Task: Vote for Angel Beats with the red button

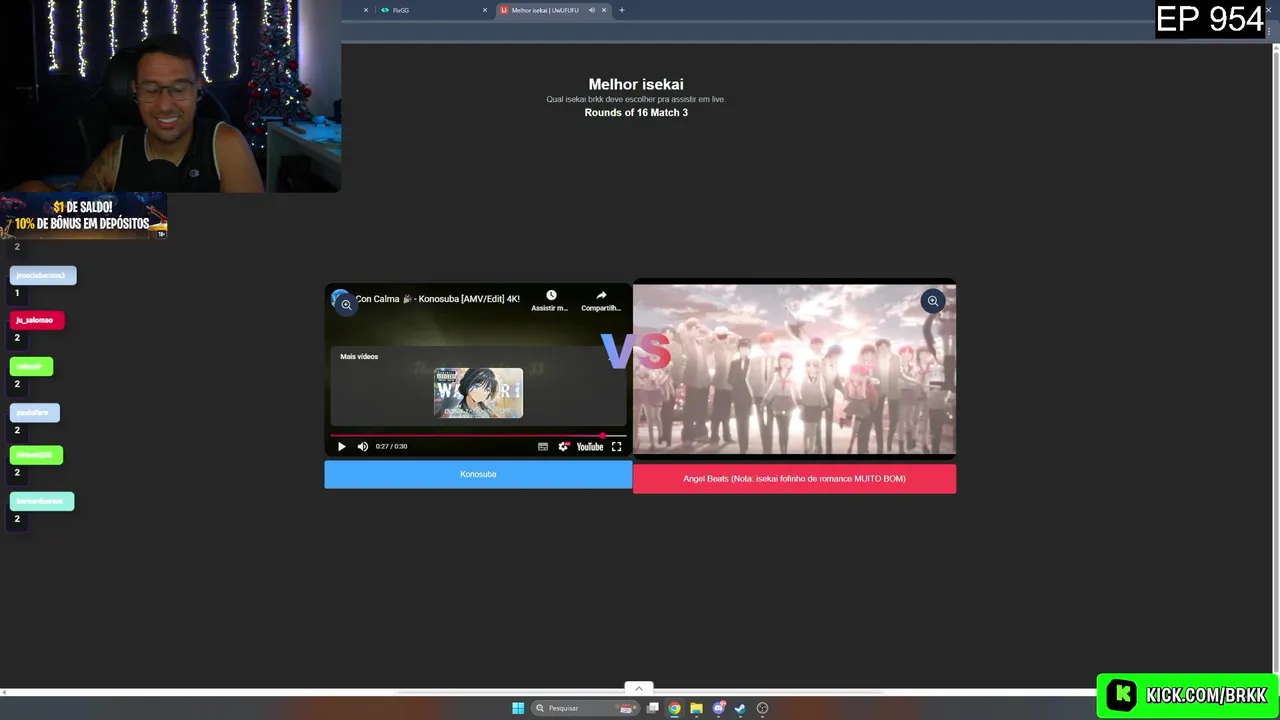Action: [x=794, y=478]
